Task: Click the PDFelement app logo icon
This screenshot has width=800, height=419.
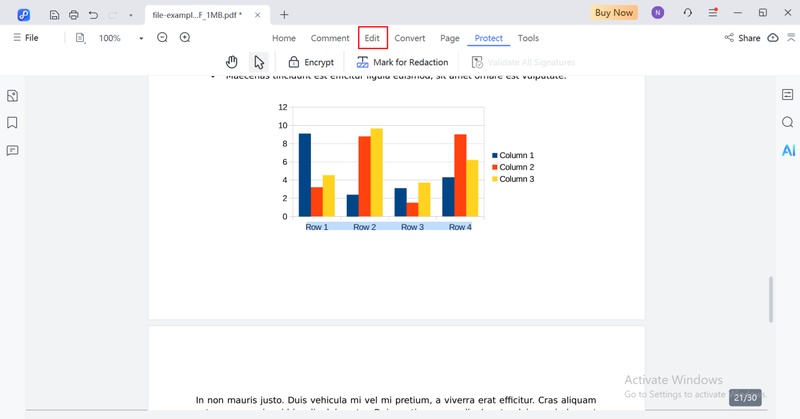Action: pos(23,15)
